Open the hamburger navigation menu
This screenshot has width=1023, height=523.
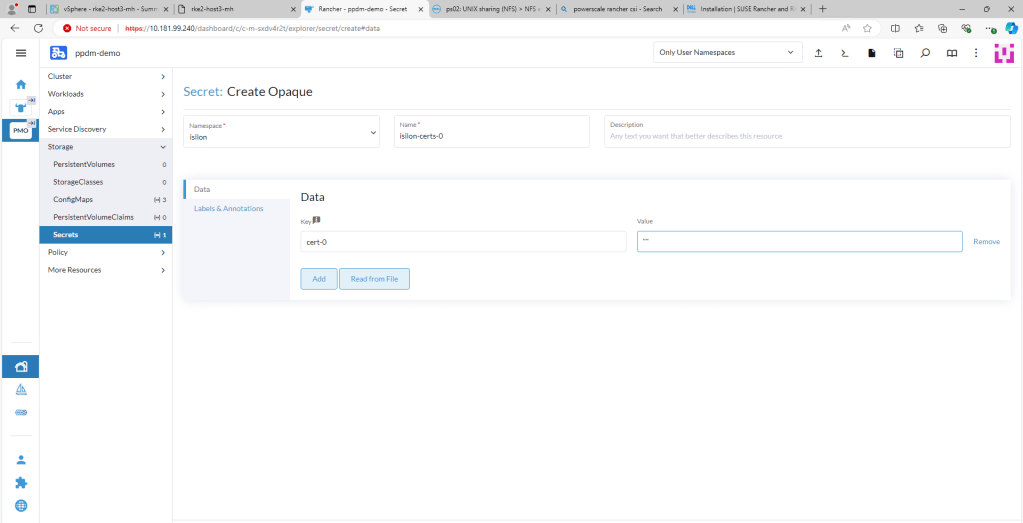(21, 52)
